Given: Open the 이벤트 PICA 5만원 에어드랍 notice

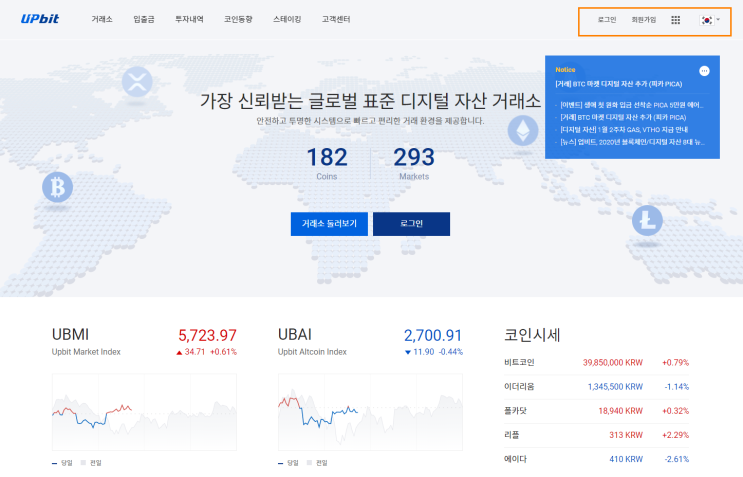Looking at the screenshot, I should 632,105.
